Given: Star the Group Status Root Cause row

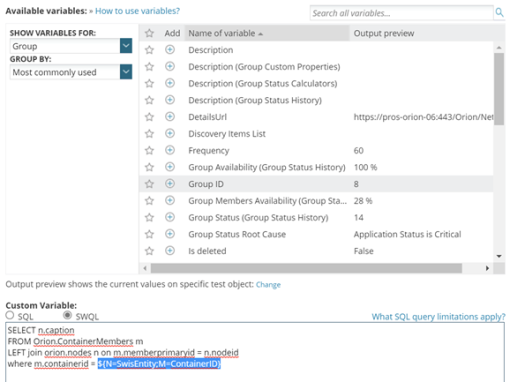Looking at the screenshot, I should pyautogui.click(x=149, y=234).
